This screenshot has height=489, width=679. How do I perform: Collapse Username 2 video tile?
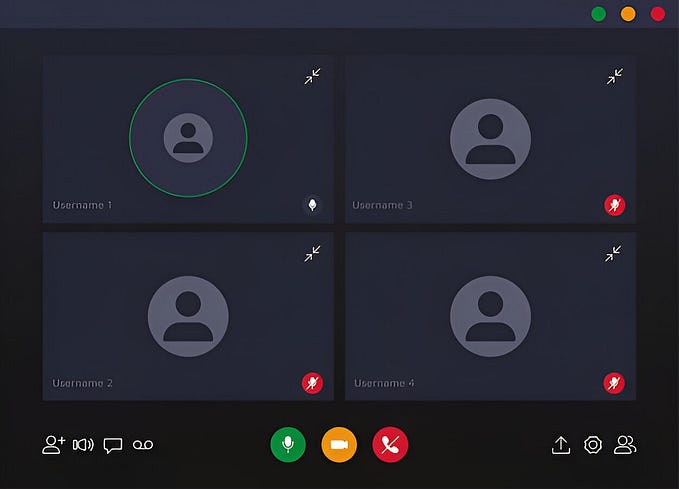tap(312, 254)
